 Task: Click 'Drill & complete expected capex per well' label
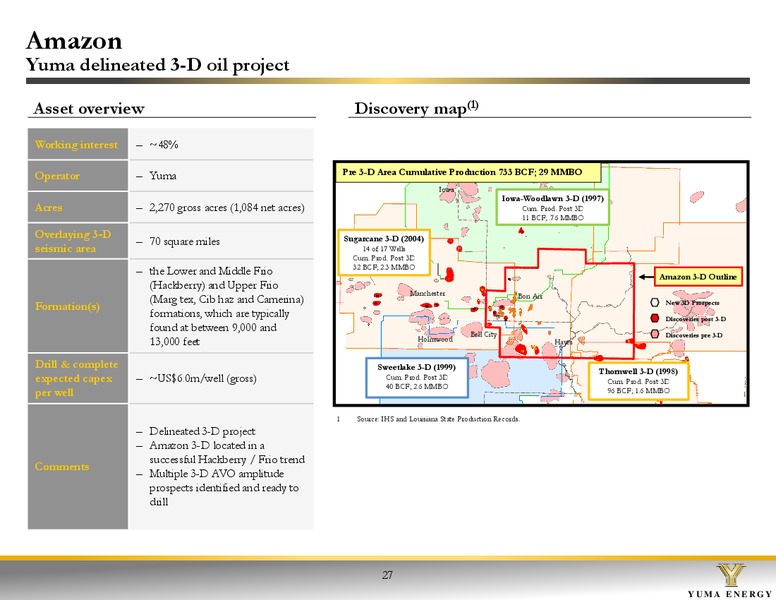point(76,378)
